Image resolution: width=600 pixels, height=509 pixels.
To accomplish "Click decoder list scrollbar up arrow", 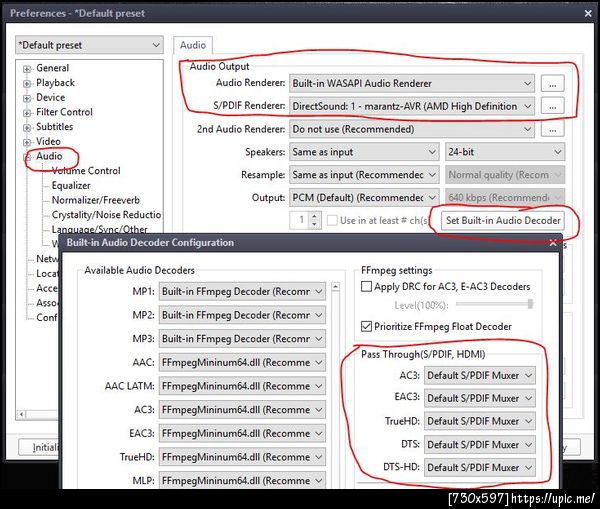I will tap(335, 287).
